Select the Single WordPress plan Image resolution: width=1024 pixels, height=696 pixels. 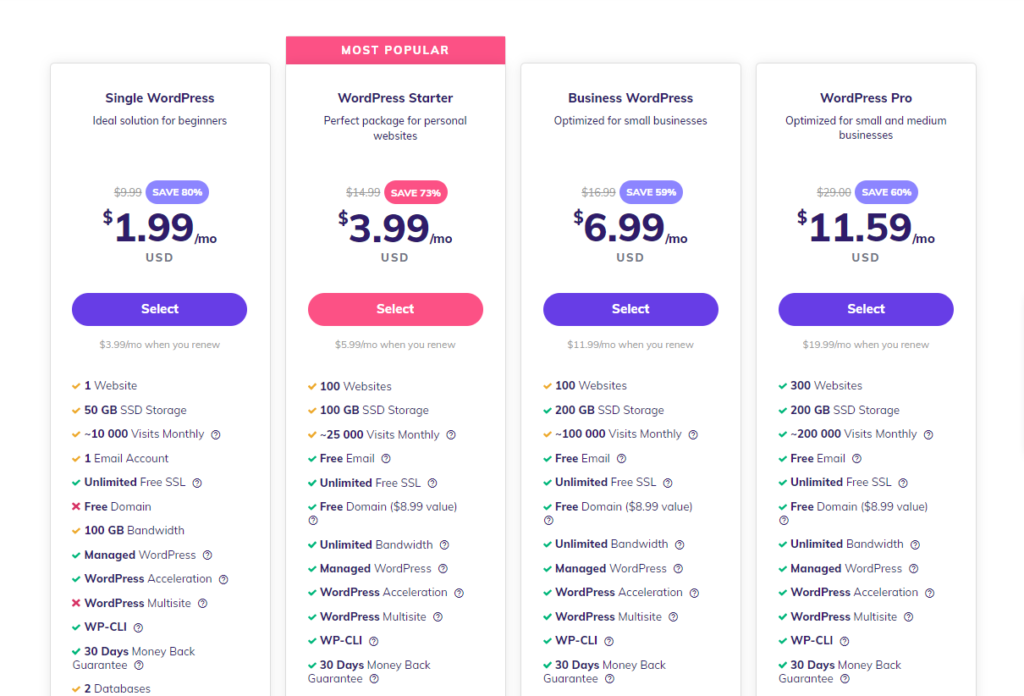coord(159,309)
